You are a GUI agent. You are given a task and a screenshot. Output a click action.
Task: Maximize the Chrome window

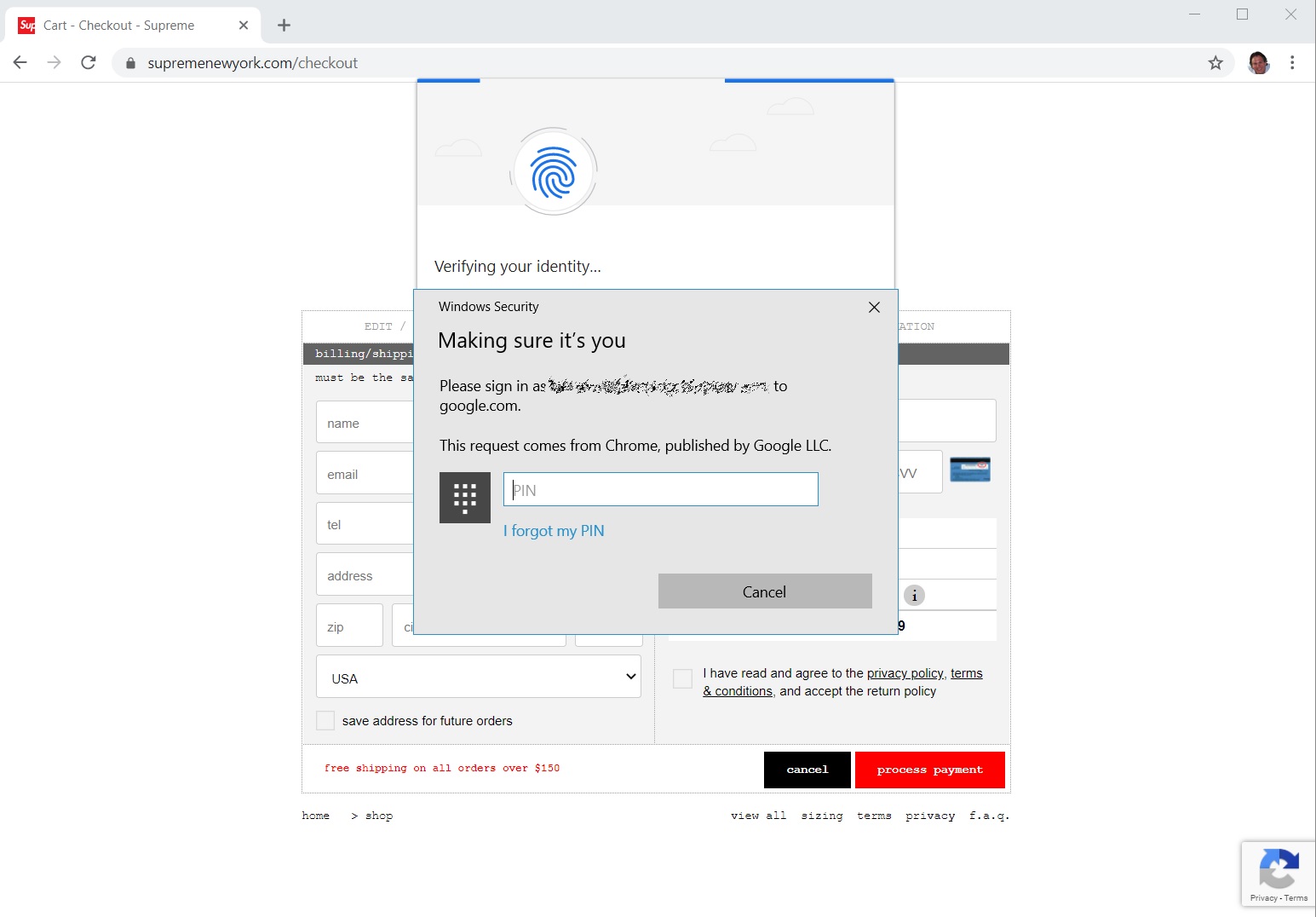click(1243, 14)
